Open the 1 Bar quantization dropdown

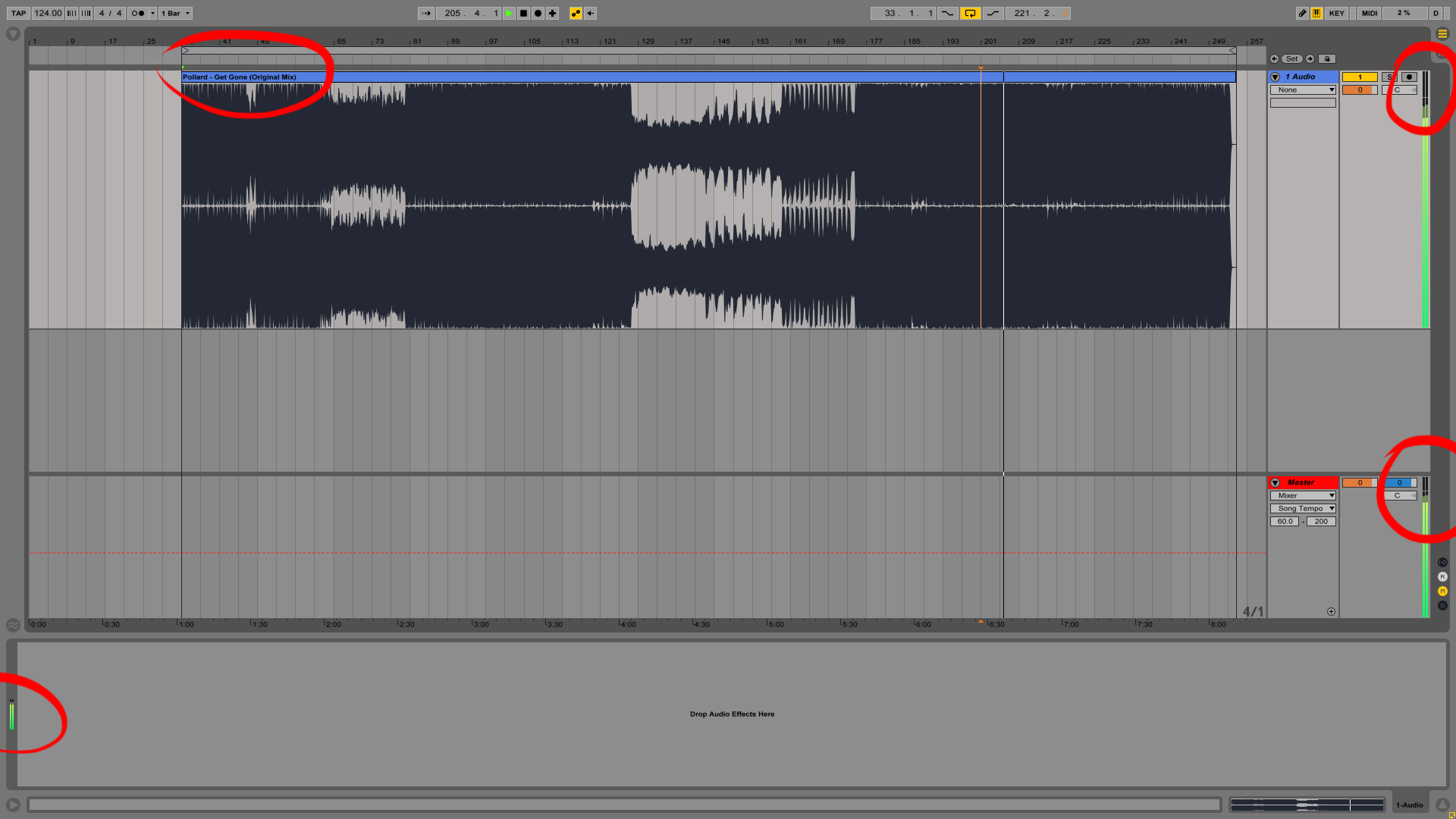(x=176, y=13)
